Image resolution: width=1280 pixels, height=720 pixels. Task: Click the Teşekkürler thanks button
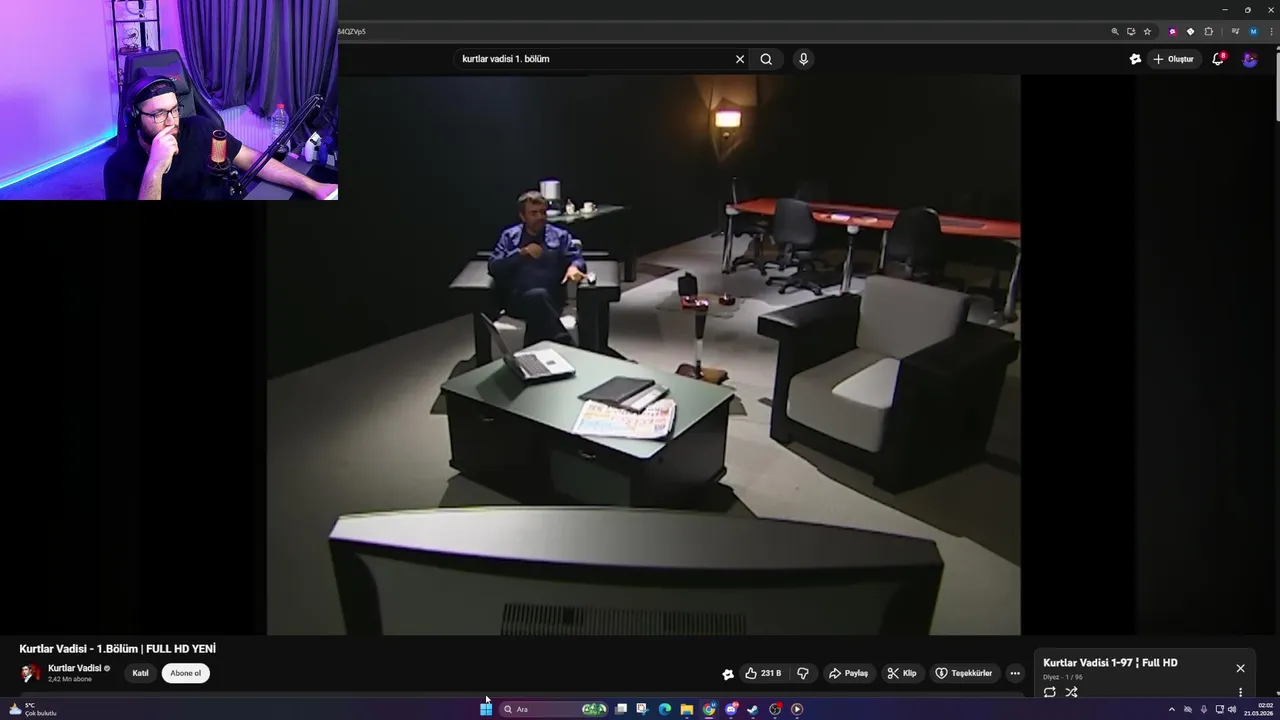[965, 673]
